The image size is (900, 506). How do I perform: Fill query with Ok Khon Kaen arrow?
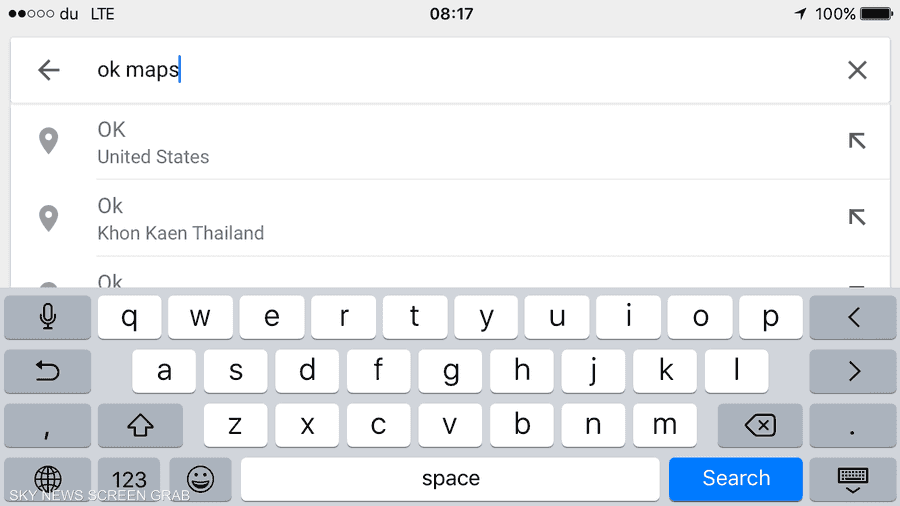pyautogui.click(x=857, y=217)
